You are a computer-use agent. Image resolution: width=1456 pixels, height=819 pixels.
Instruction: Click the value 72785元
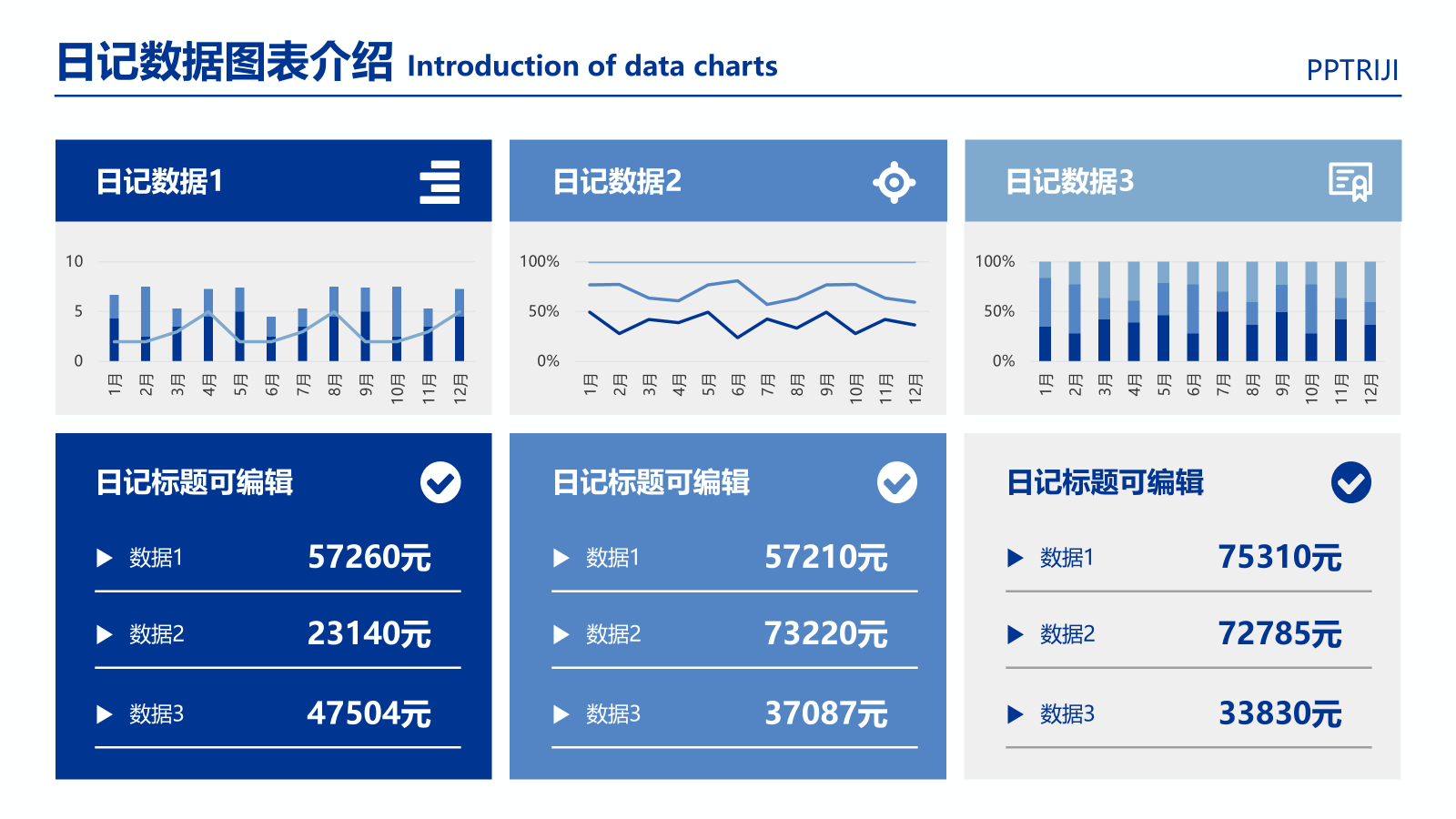[x=1280, y=633]
